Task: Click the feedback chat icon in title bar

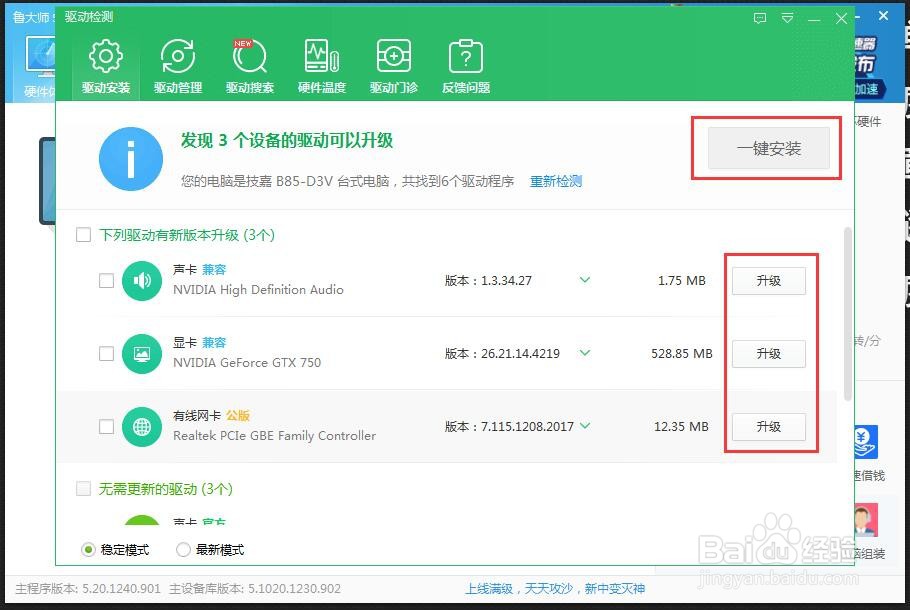Action: (760, 19)
